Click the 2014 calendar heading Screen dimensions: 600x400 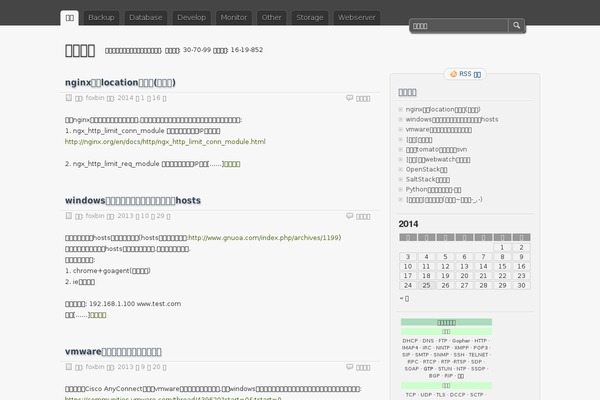[x=408, y=224]
